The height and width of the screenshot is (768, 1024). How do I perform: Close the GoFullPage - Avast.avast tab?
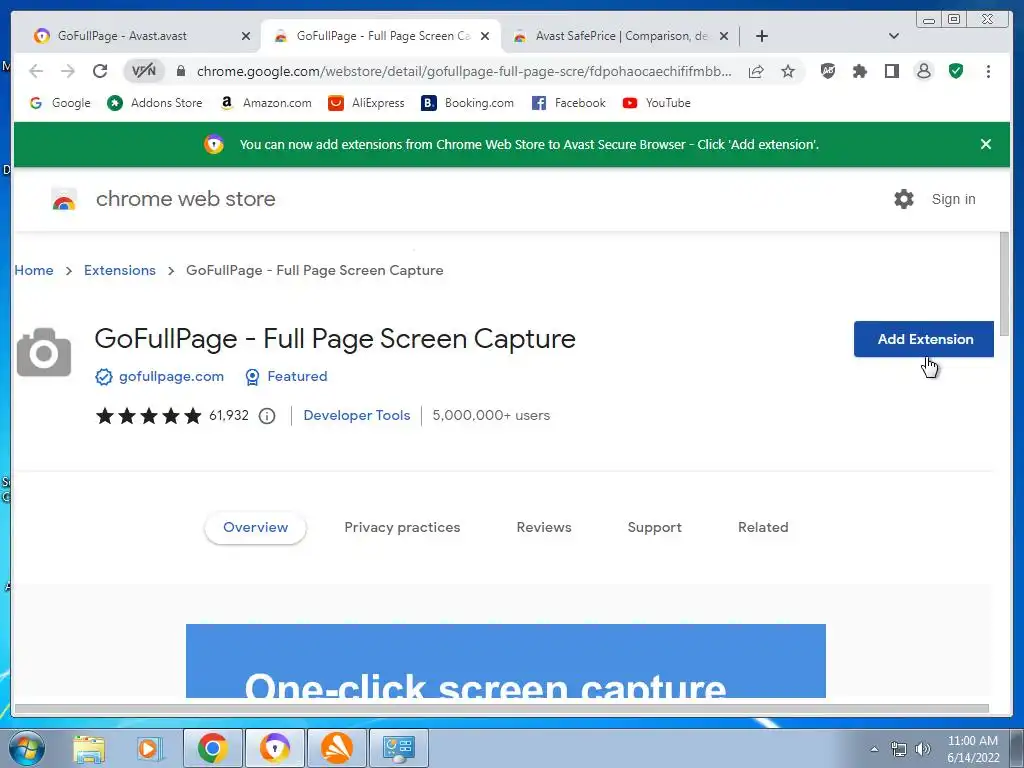pyautogui.click(x=246, y=36)
